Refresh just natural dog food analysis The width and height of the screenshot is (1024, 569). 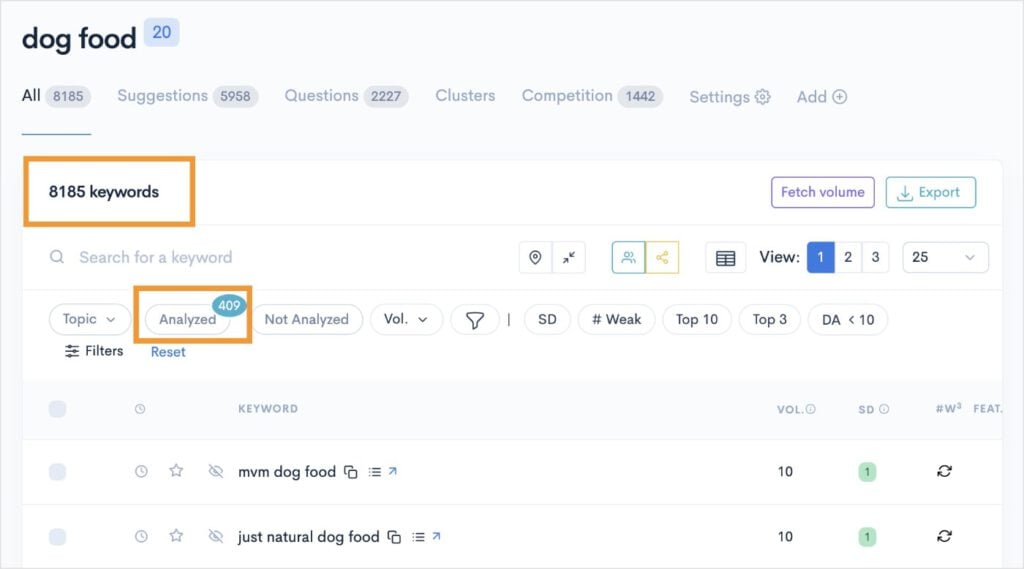944,536
